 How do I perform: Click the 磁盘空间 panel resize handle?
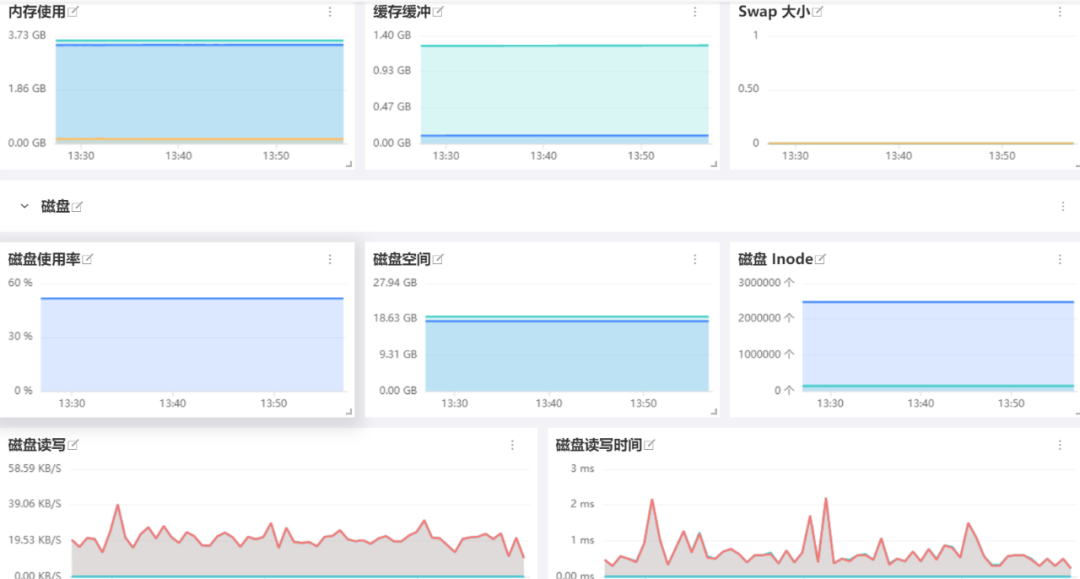click(x=714, y=412)
